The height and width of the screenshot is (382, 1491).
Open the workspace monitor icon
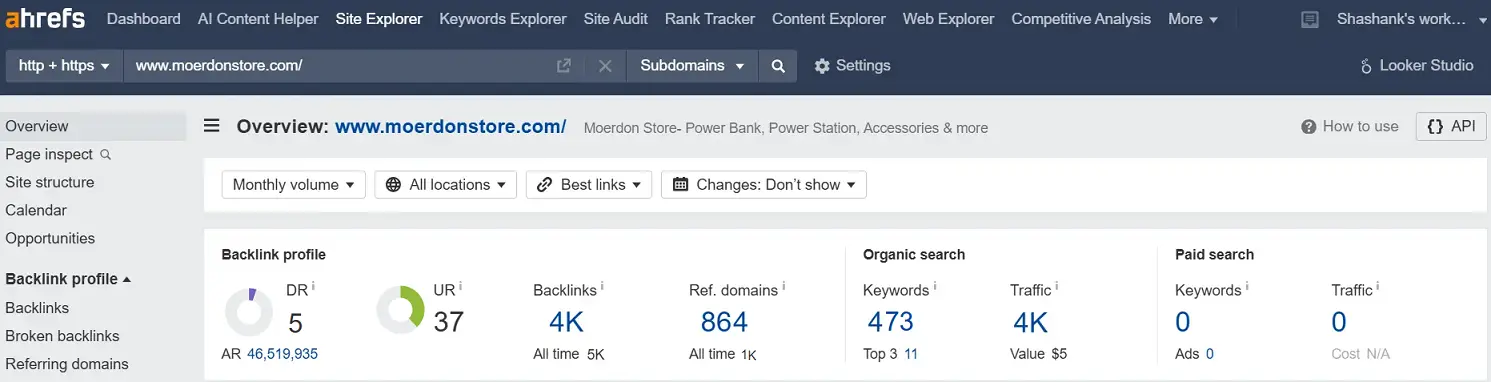tap(1309, 19)
